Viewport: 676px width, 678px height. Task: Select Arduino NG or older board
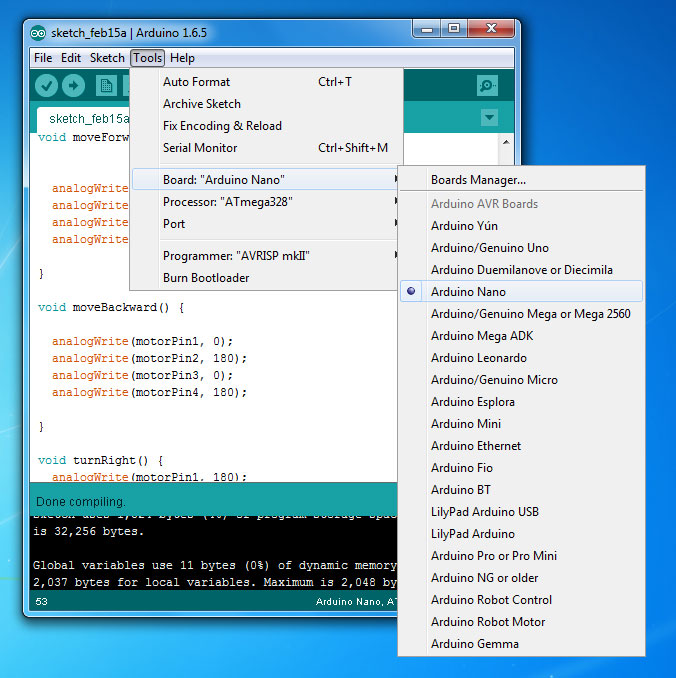pyautogui.click(x=521, y=578)
